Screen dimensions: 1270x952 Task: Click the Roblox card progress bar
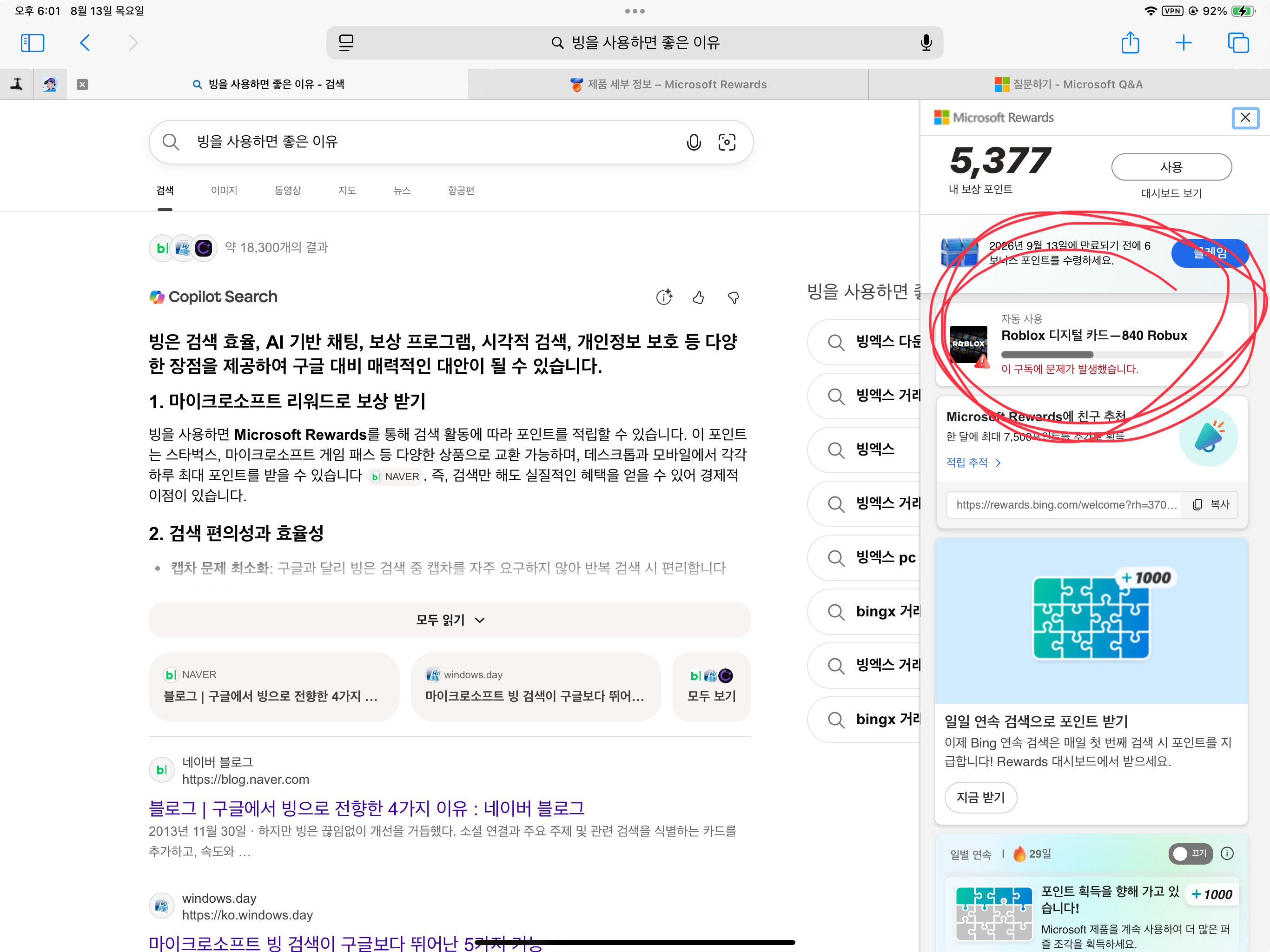click(1112, 354)
